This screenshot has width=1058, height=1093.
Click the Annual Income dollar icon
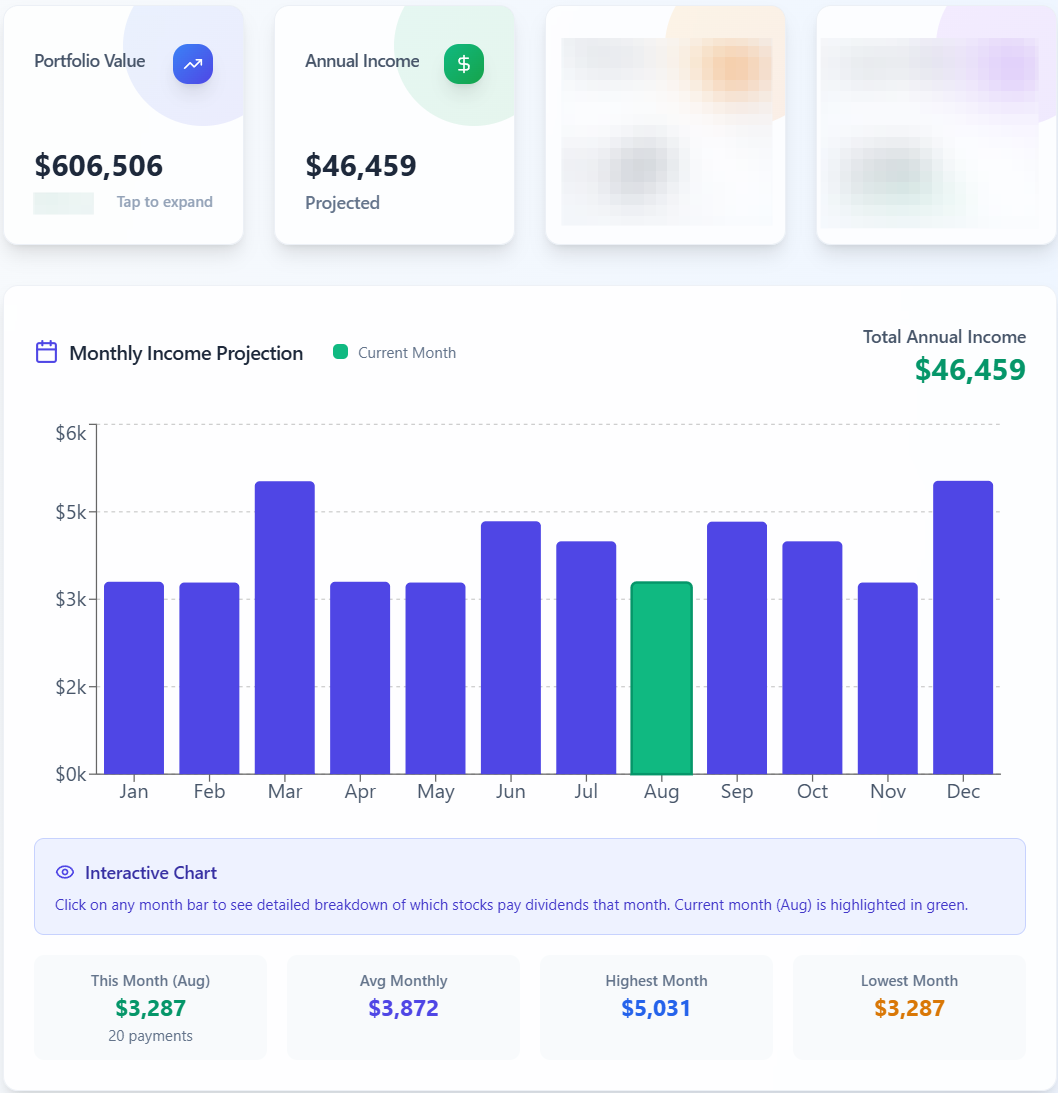pos(464,64)
